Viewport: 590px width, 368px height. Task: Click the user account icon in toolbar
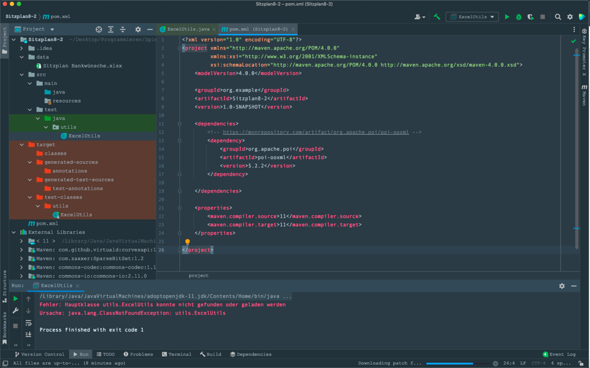point(419,17)
